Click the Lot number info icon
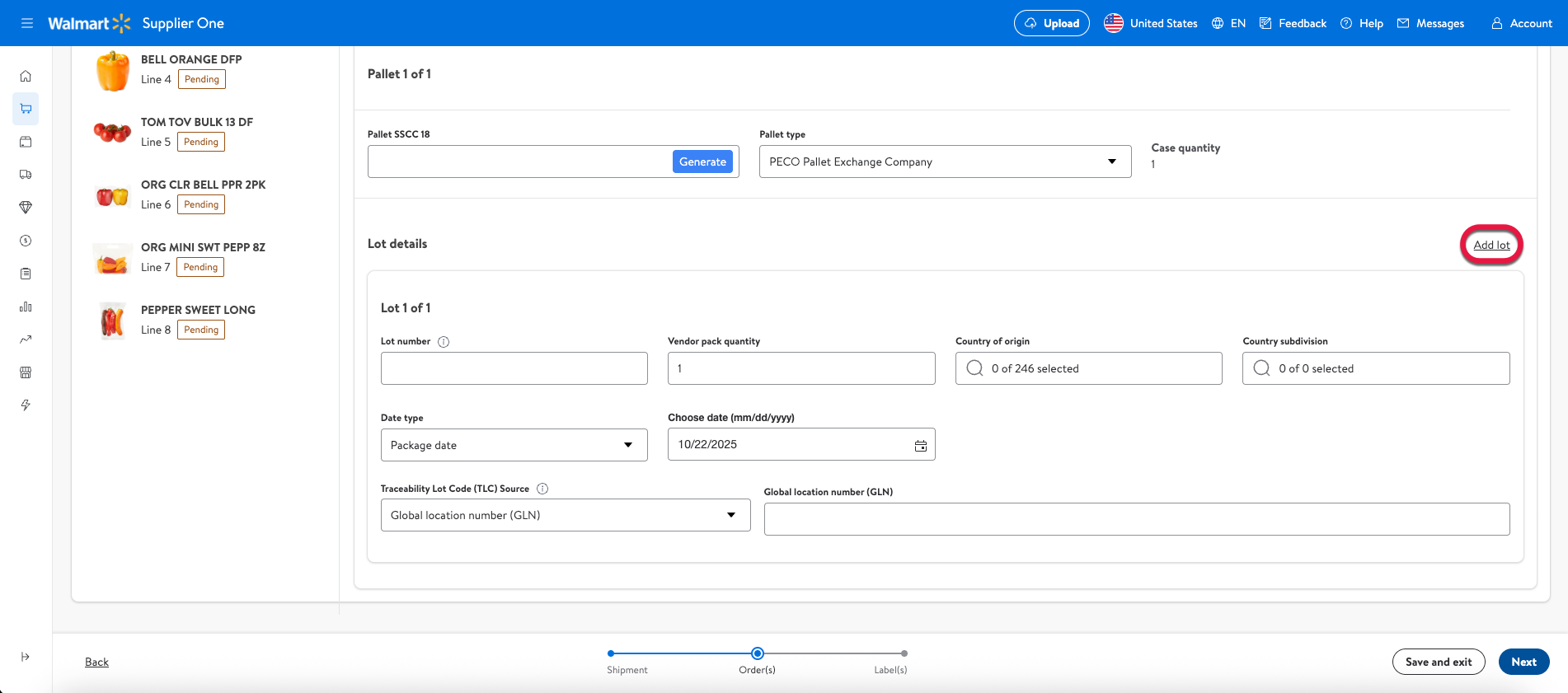 [x=444, y=342]
